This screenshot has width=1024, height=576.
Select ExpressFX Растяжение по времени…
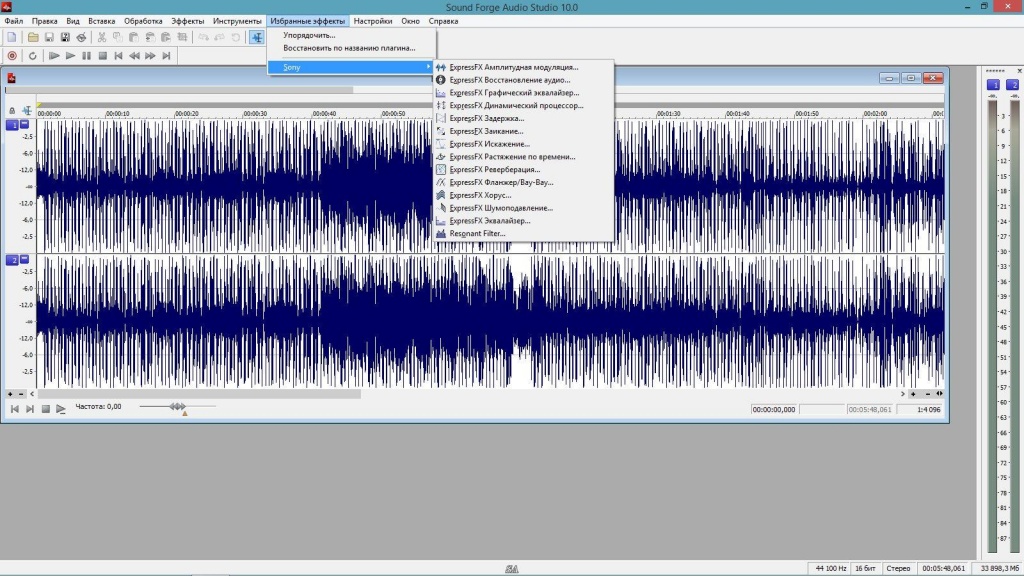coord(523,157)
